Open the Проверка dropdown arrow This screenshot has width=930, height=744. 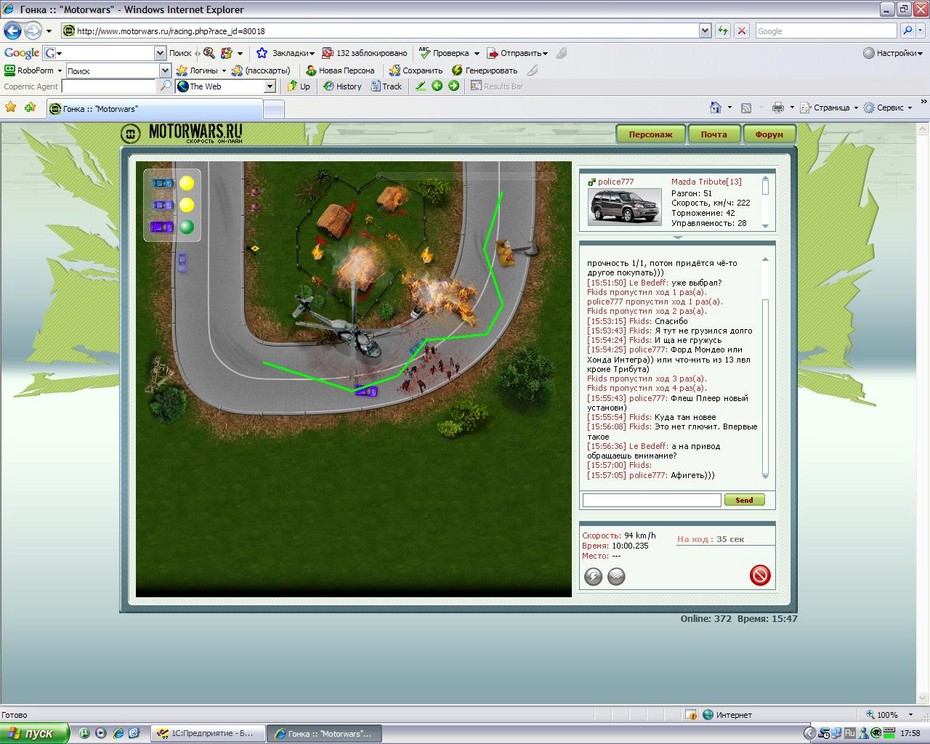coord(476,53)
